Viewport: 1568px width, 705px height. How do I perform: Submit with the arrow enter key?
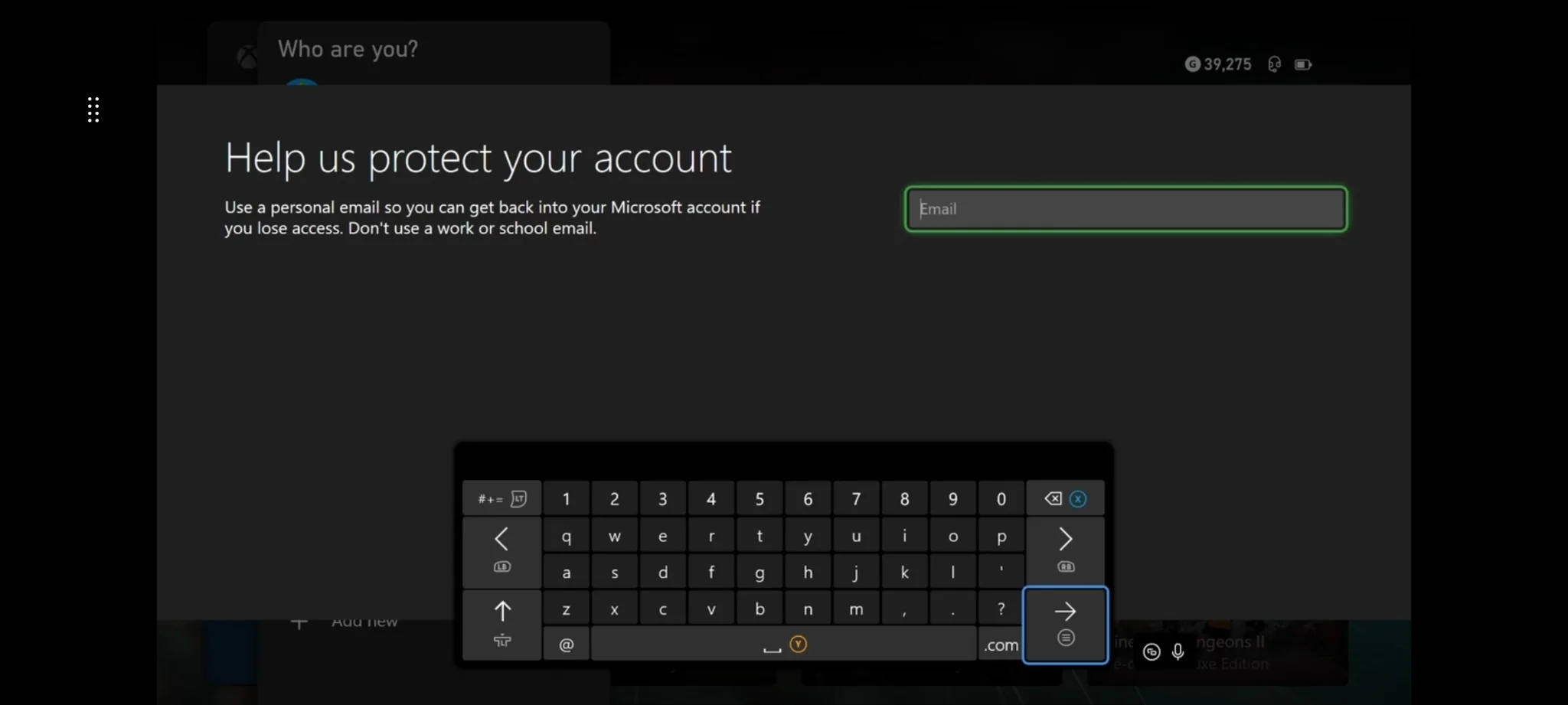click(x=1065, y=625)
